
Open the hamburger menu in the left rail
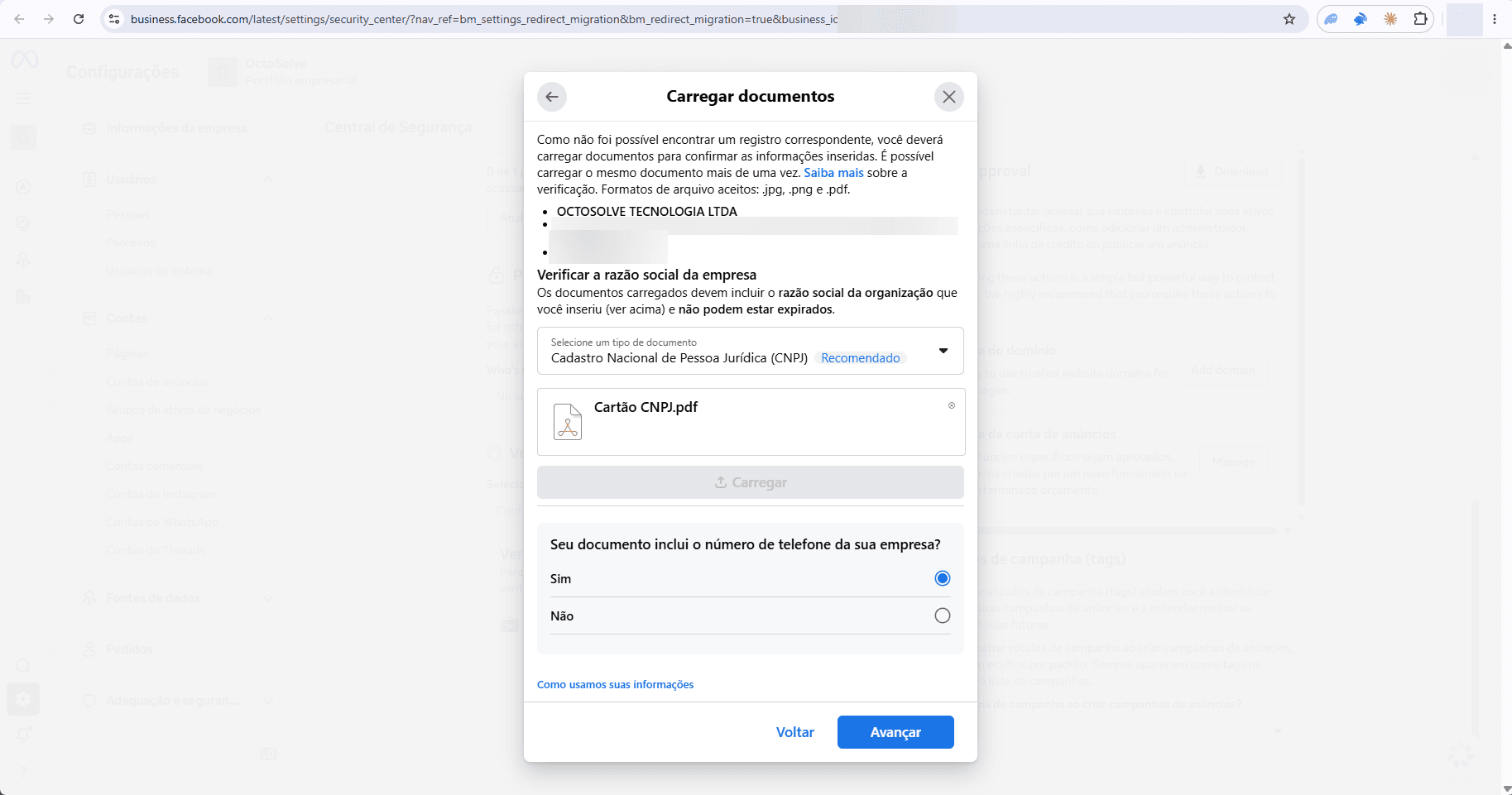tap(23, 98)
